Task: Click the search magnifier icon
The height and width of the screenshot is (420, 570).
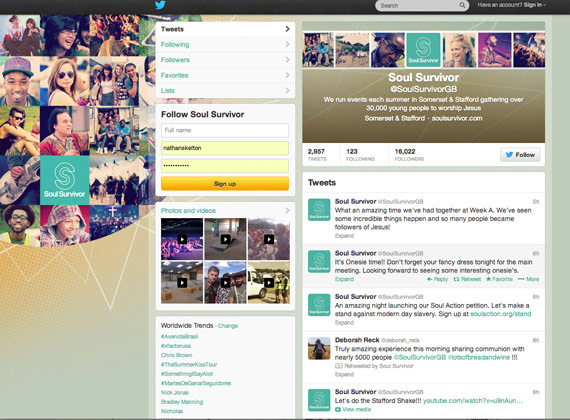Action: (462, 5)
